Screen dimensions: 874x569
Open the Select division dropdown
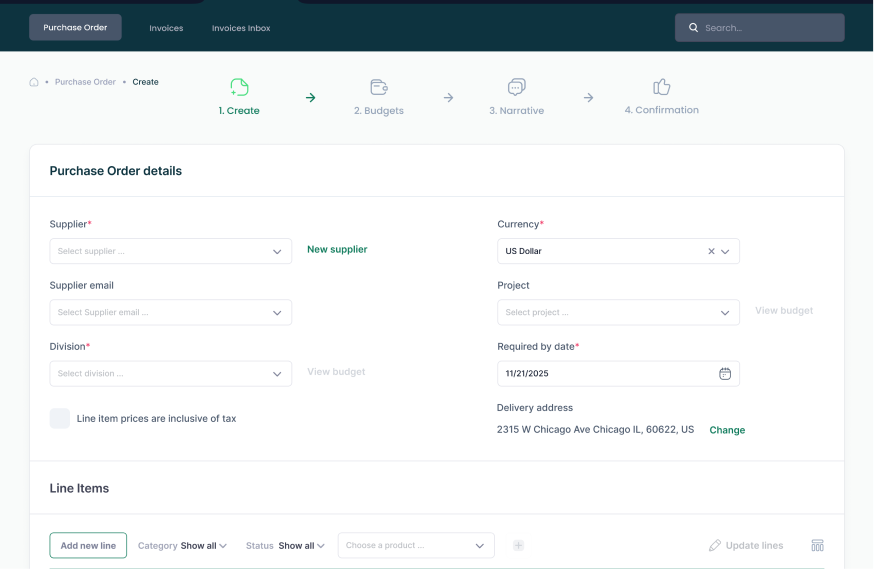click(171, 374)
